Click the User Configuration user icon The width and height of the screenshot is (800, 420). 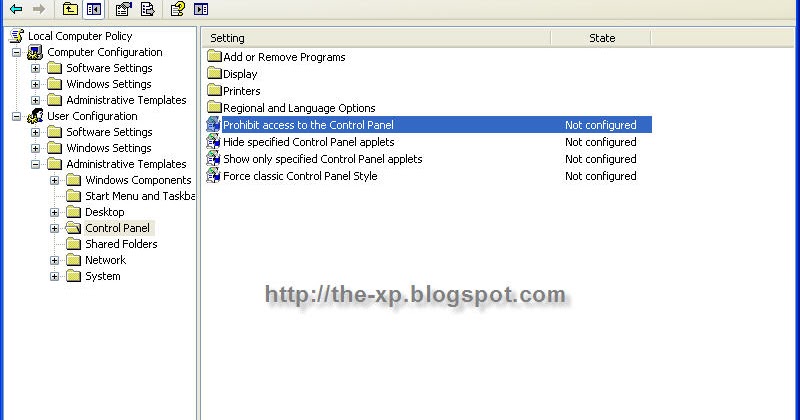coord(35,116)
